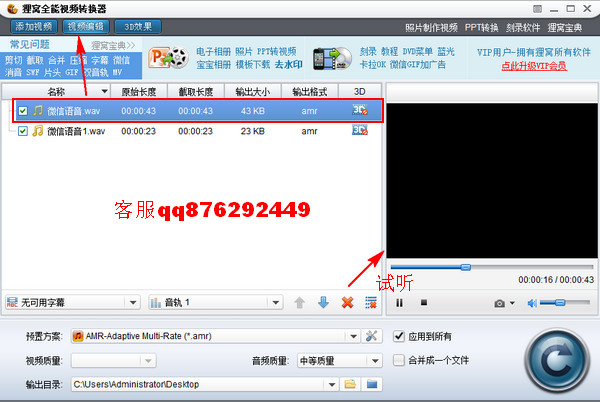Delete selected file with red X
The height and width of the screenshot is (402, 600).
tap(347, 303)
